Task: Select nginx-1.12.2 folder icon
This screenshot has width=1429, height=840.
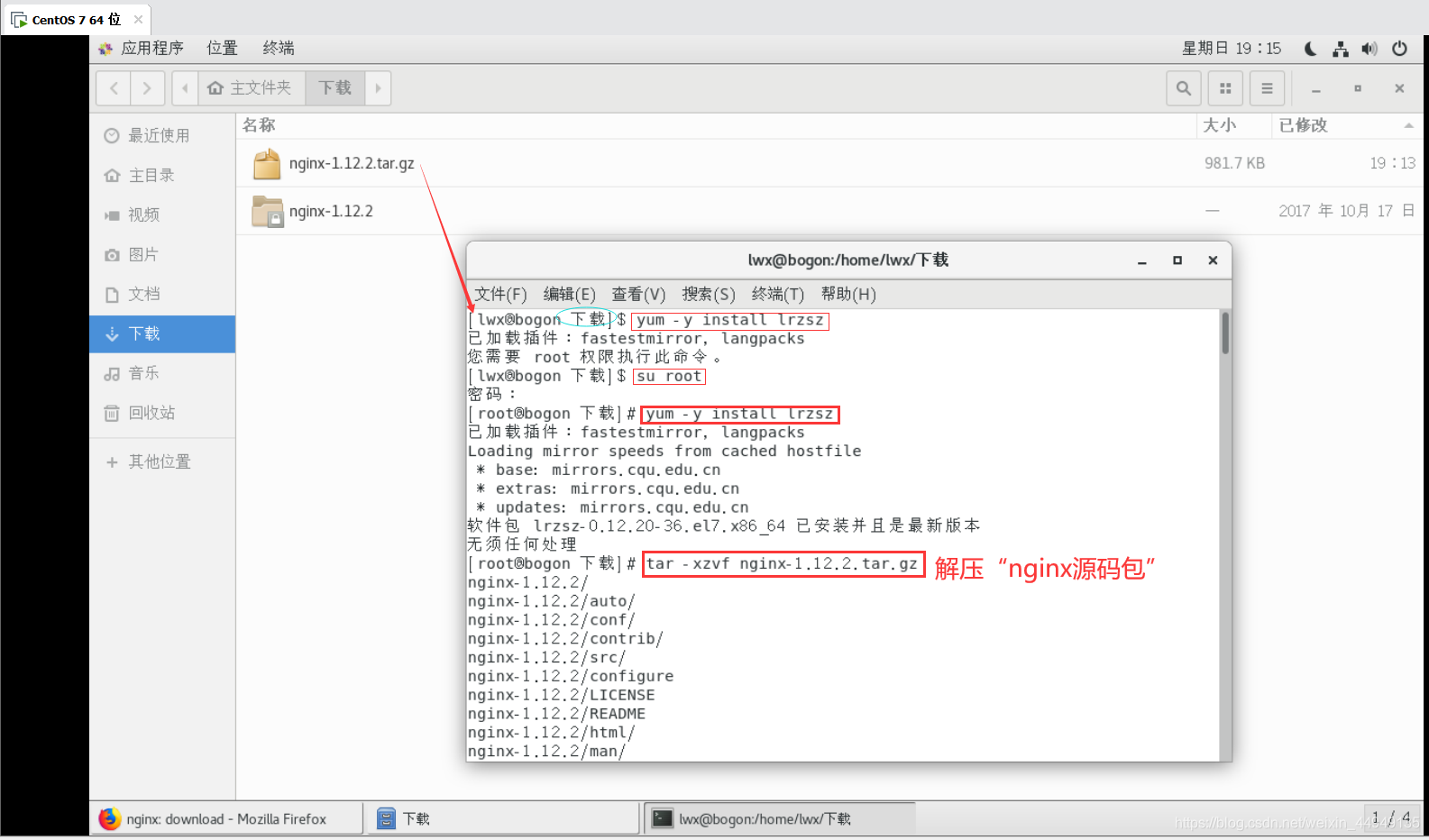Action: 267,211
